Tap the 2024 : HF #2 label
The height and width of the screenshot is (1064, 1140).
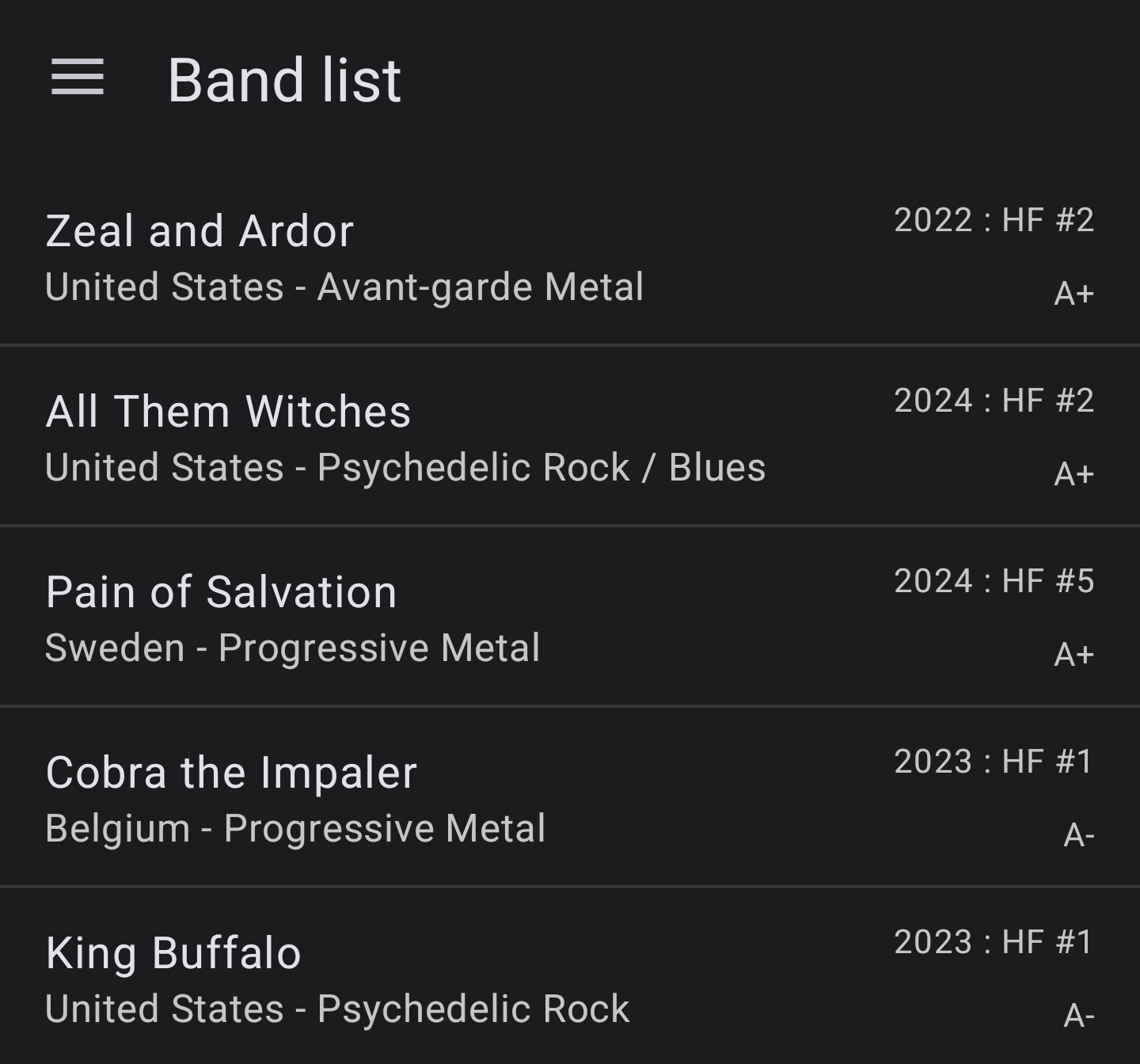994,401
